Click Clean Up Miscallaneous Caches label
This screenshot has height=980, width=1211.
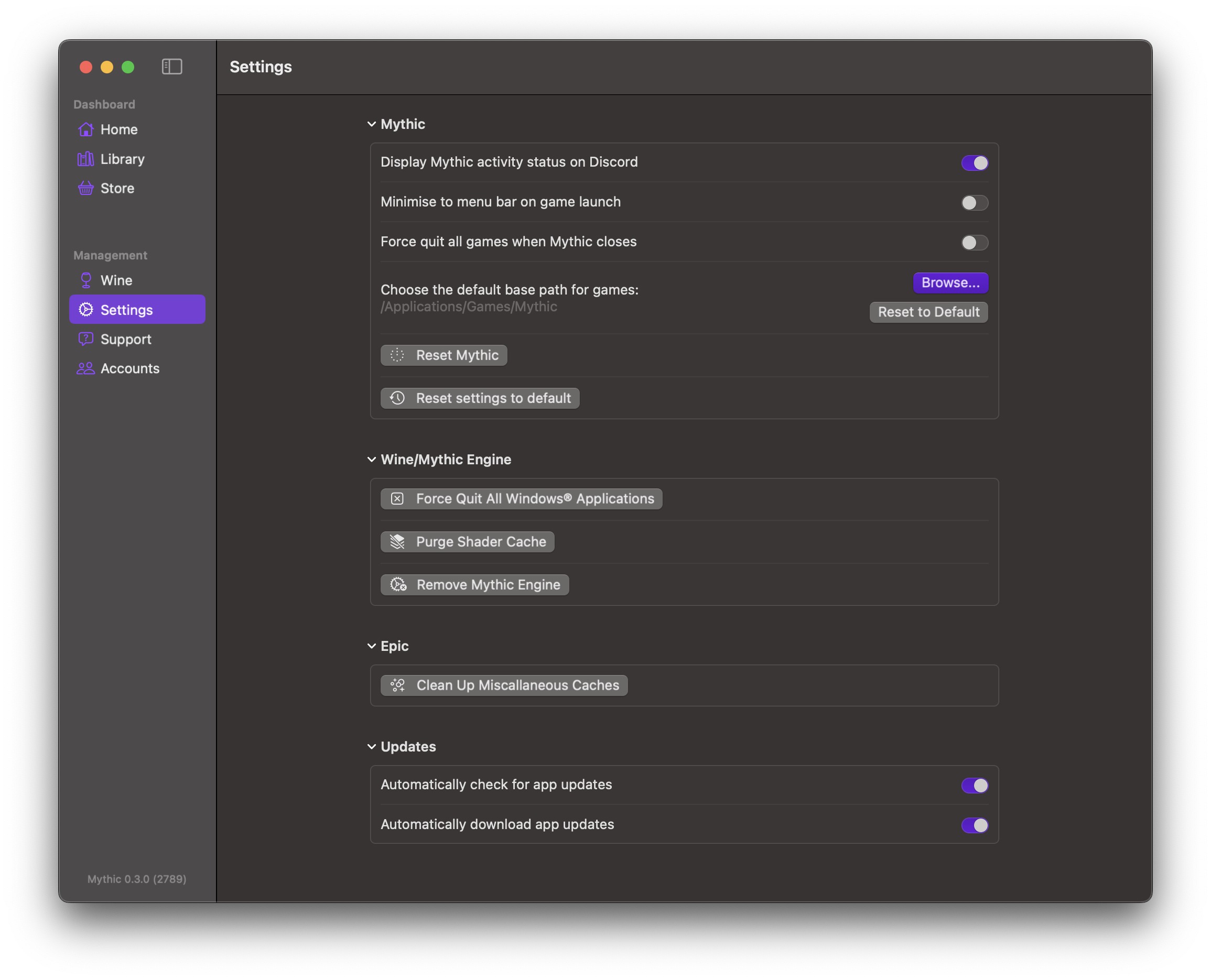518,685
